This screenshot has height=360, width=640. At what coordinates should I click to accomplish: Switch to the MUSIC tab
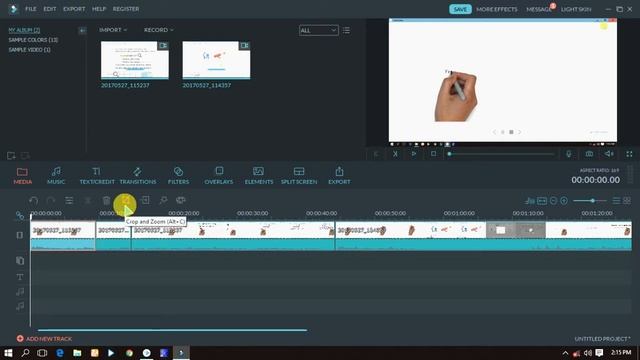(x=56, y=176)
